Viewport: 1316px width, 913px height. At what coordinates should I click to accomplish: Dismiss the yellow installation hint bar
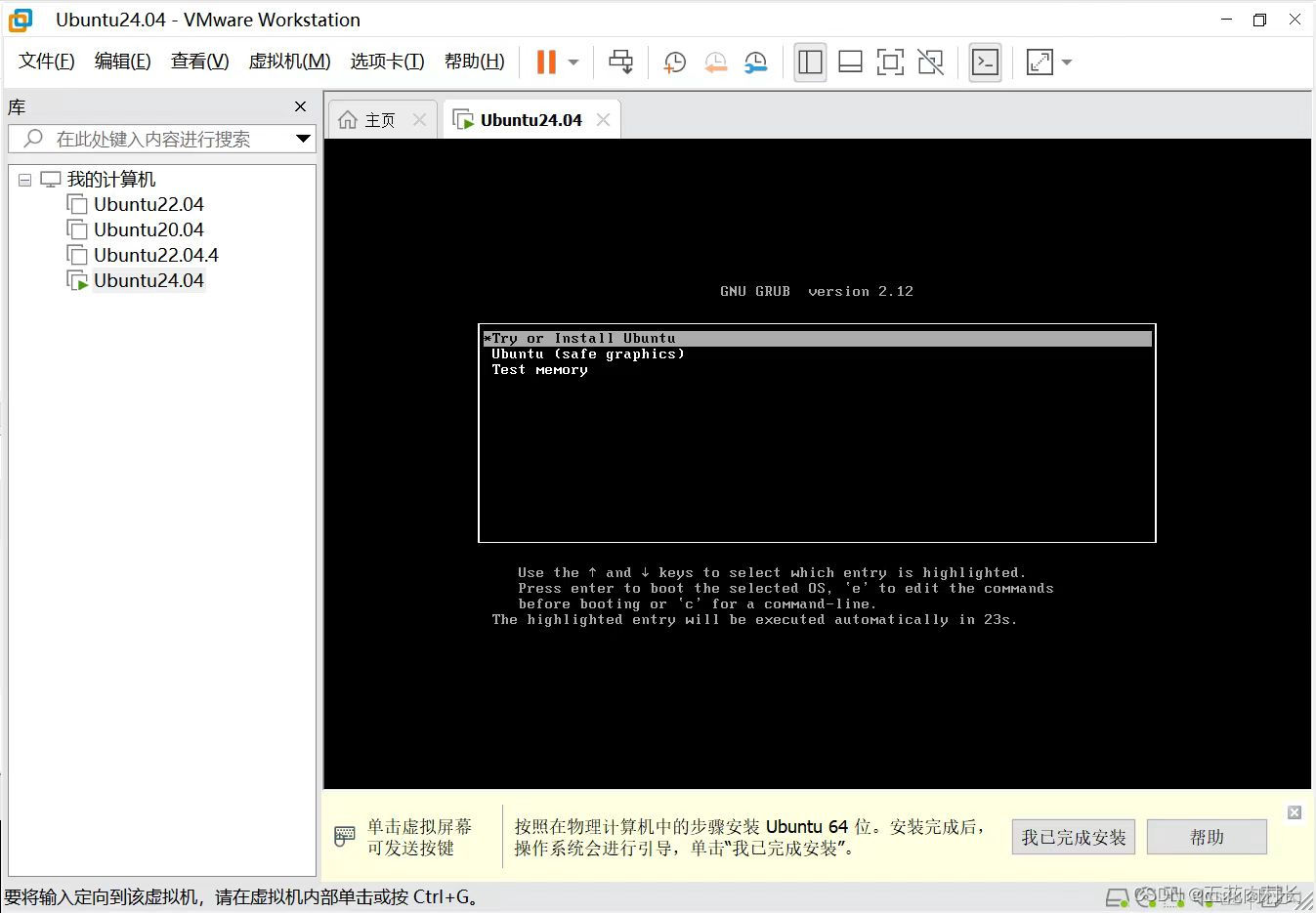(1295, 812)
